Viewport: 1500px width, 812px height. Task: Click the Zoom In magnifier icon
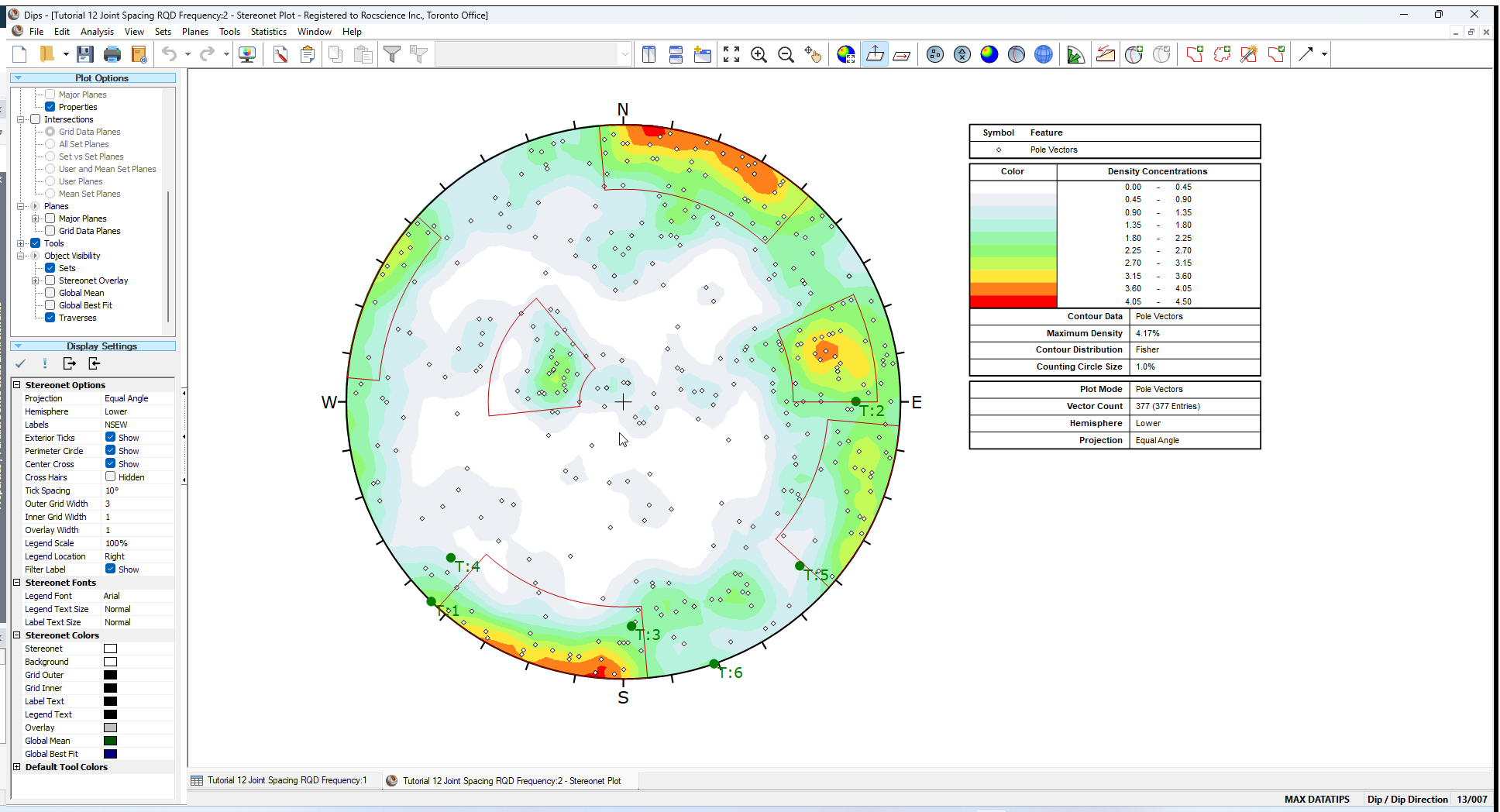[759, 54]
